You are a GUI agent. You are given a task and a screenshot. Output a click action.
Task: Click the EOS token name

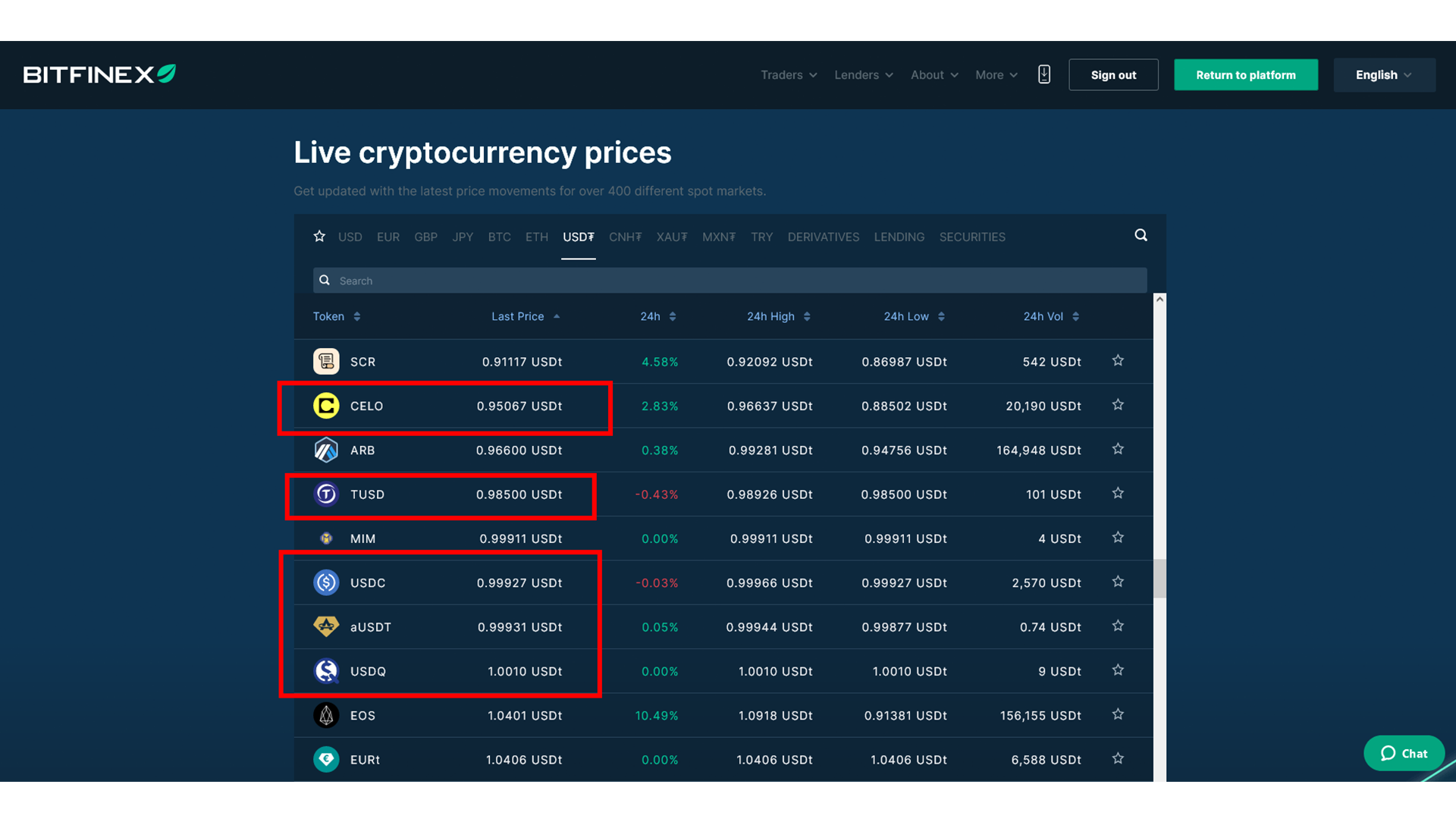click(362, 715)
